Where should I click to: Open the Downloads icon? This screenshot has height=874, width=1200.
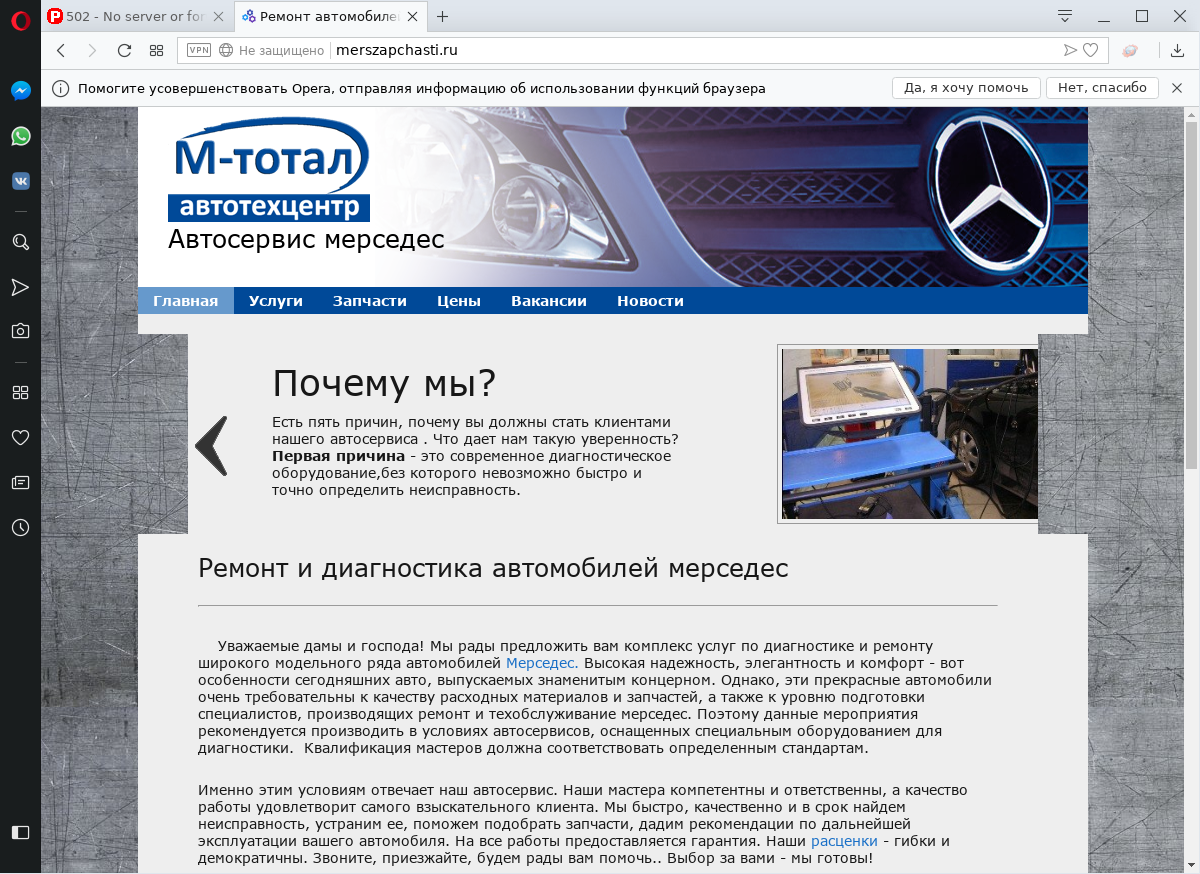tap(1177, 50)
